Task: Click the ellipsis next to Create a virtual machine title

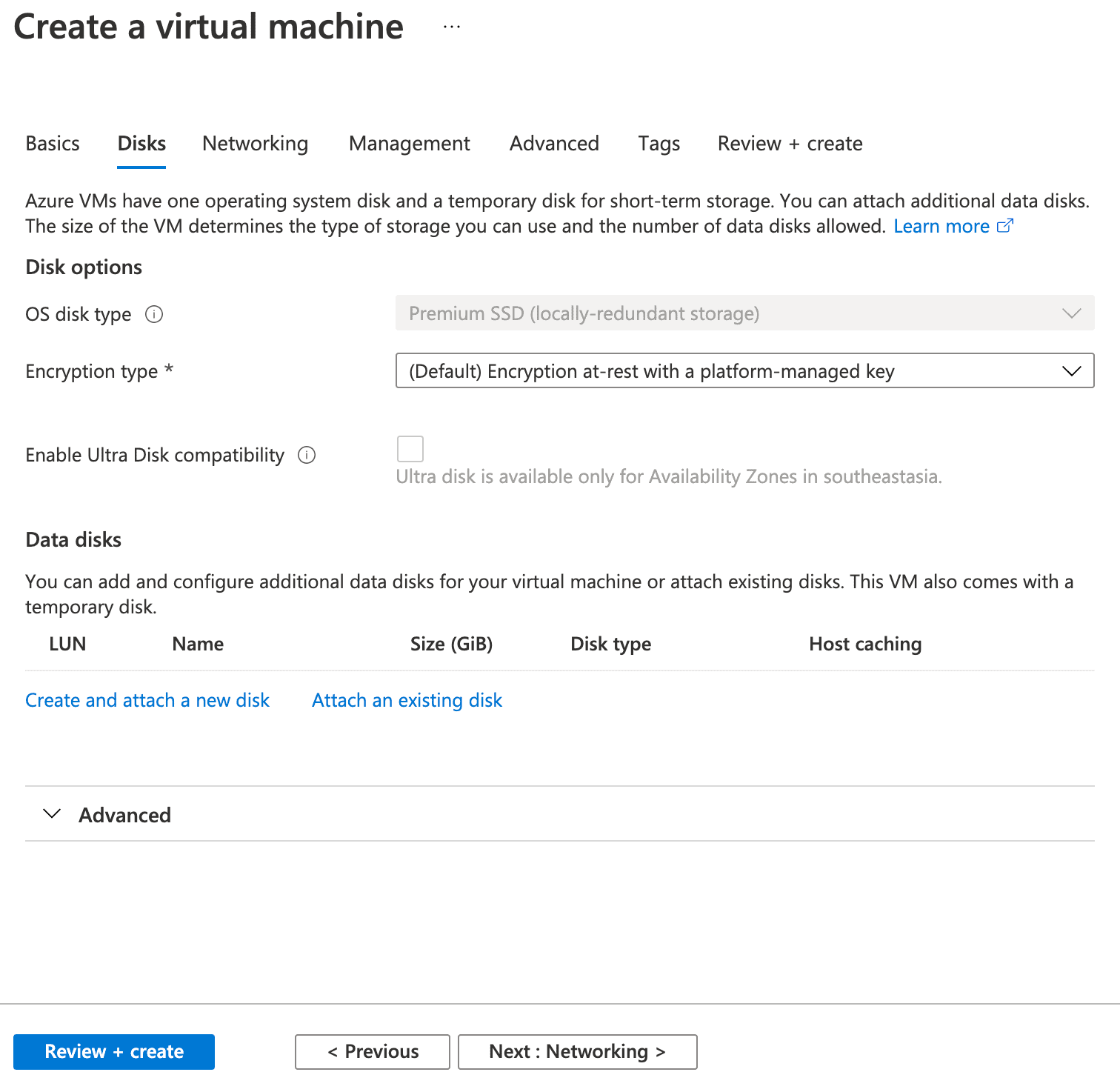Action: 451,27
